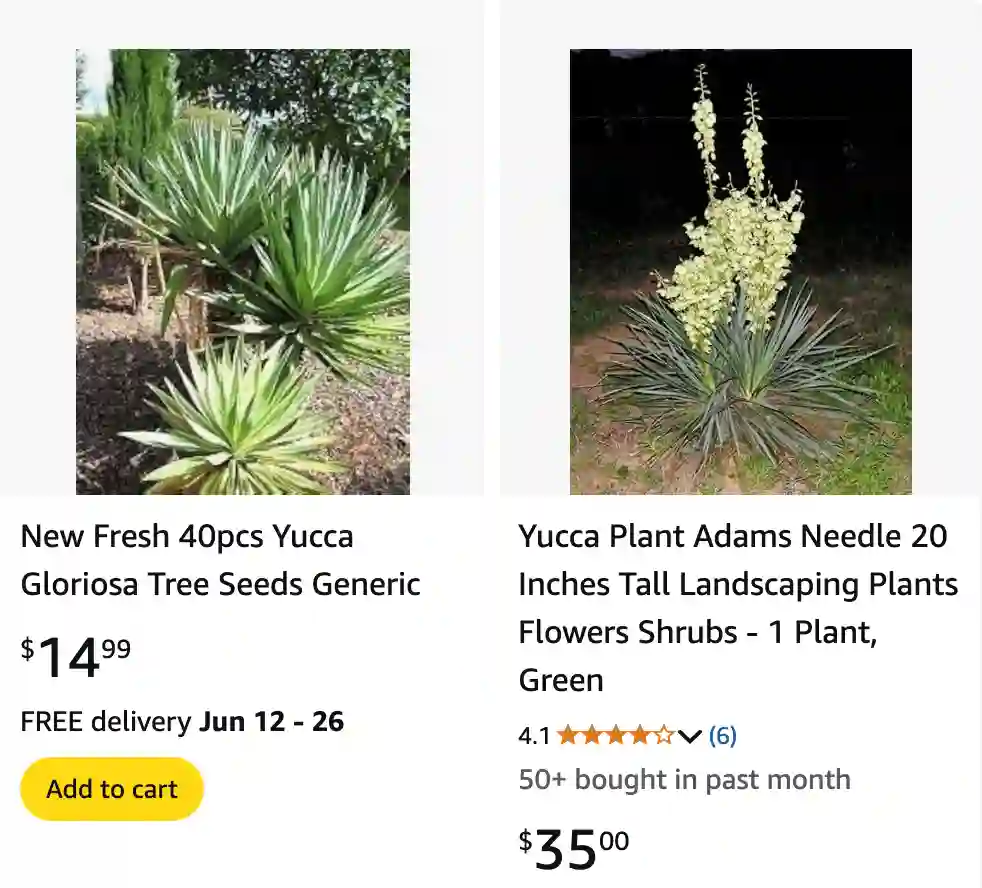Image resolution: width=982 pixels, height=888 pixels.
Task: Select the half-filled fifth star icon
Action: 664,735
